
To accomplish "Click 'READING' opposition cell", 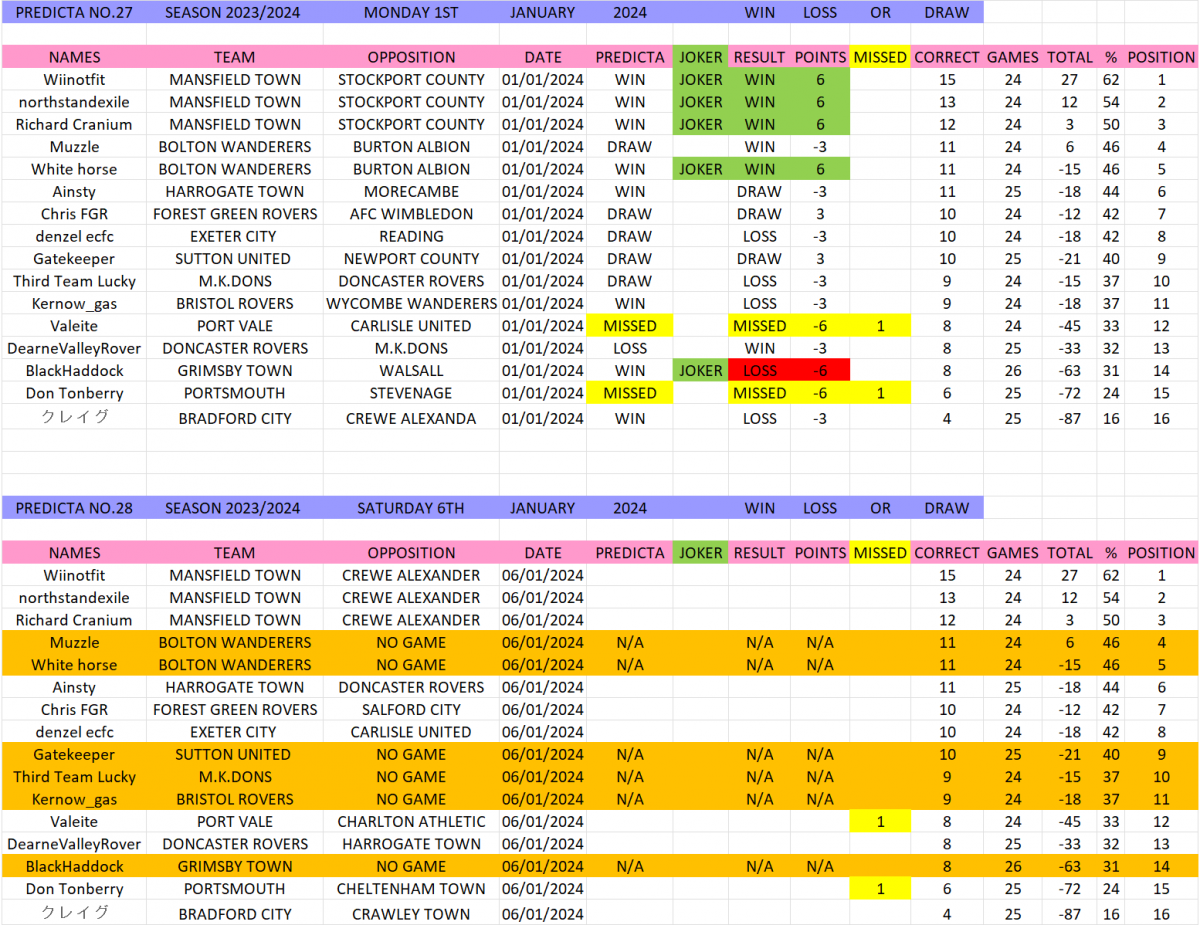I will [x=411, y=237].
